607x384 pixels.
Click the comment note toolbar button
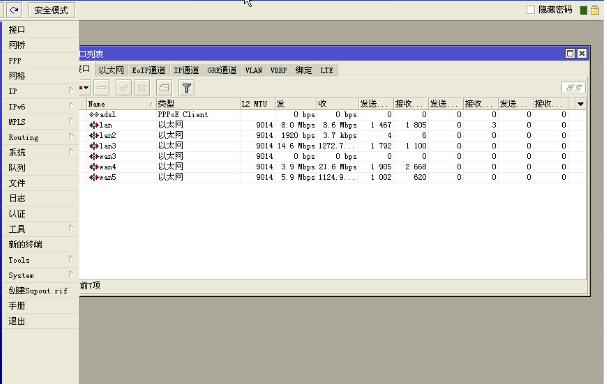[x=164, y=88]
